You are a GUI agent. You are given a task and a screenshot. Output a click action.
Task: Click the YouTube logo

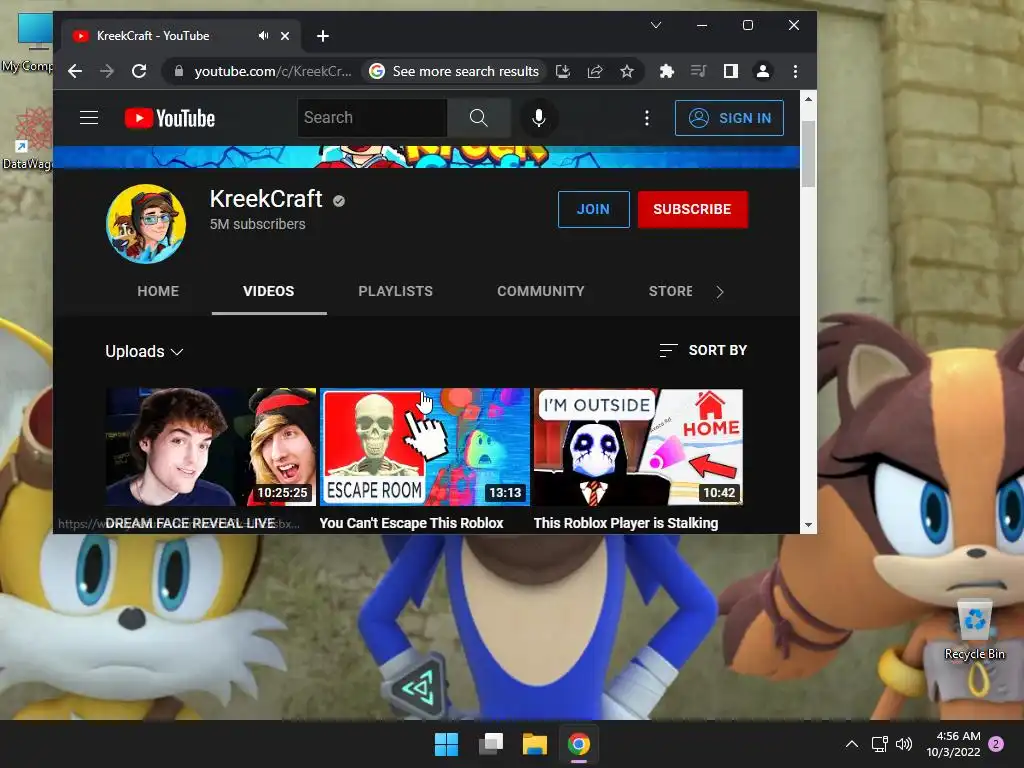coord(170,118)
